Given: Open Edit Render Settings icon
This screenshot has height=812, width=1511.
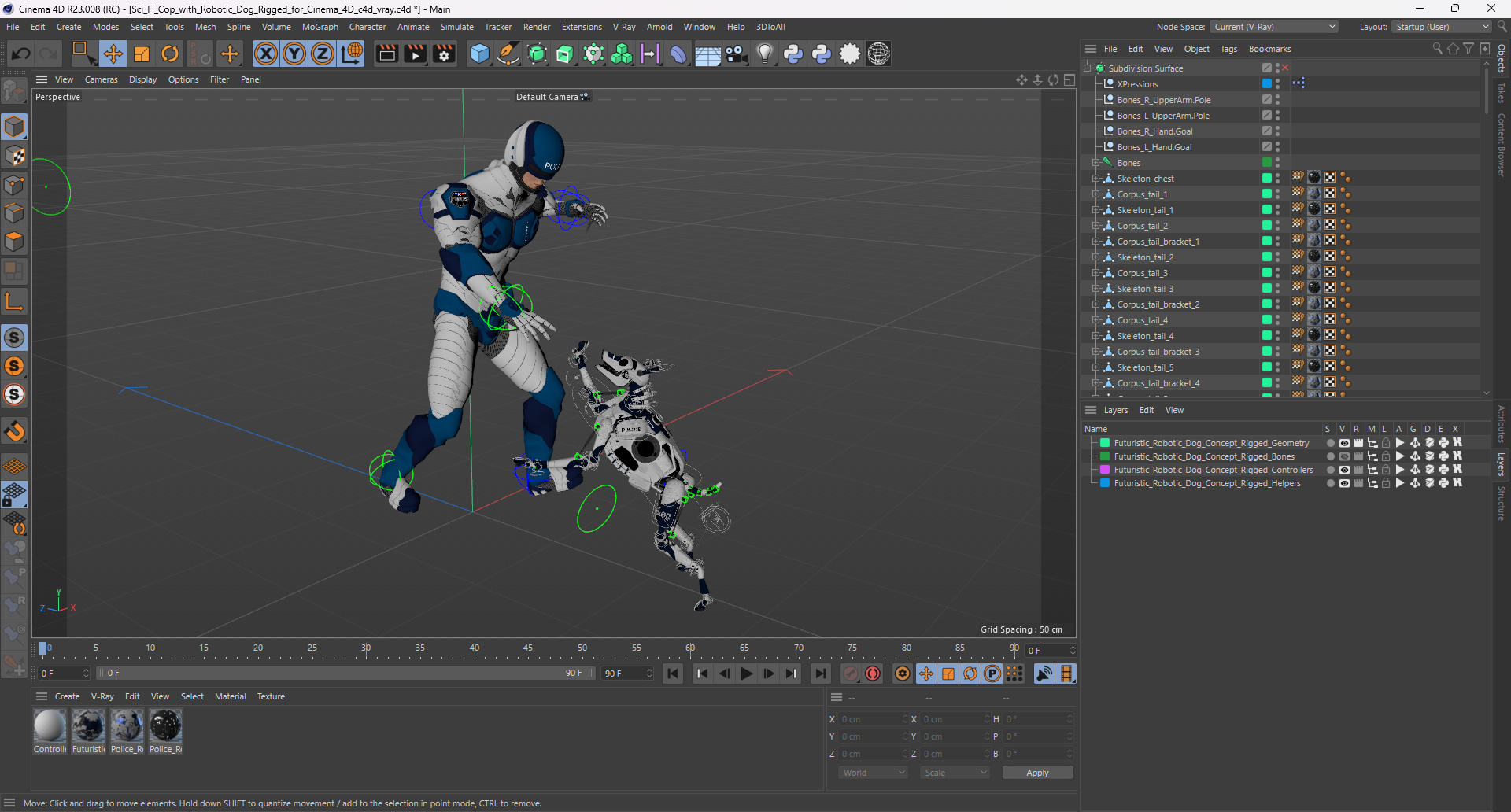Looking at the screenshot, I should [x=445, y=54].
